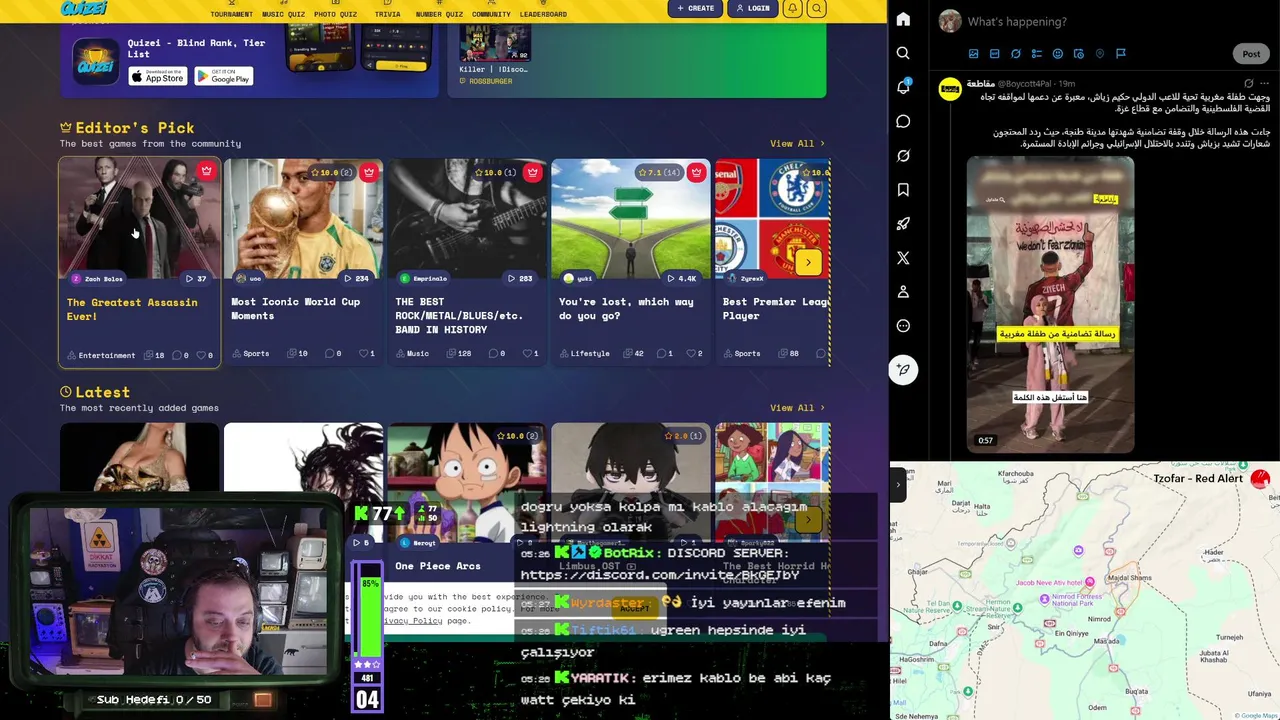This screenshot has width=1280, height=720.
Task: Open The Greatest Assassin Ever card image
Action: (139, 218)
